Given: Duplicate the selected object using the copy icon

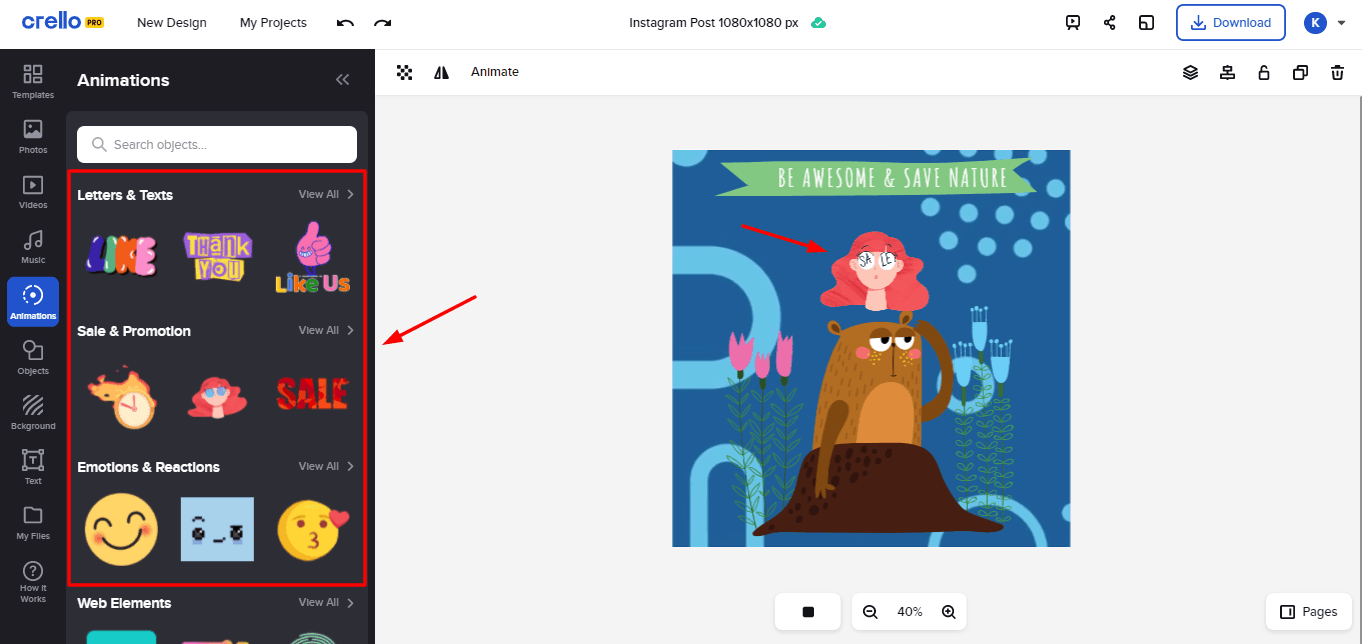Looking at the screenshot, I should [x=1300, y=72].
